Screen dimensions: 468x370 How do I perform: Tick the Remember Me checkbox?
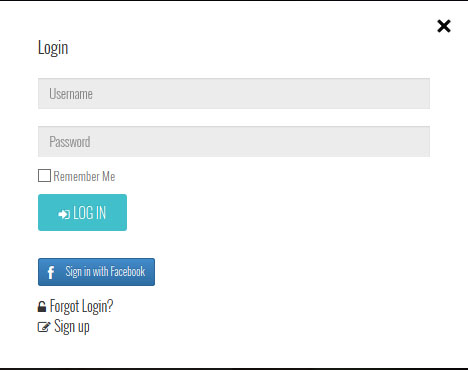[44, 176]
